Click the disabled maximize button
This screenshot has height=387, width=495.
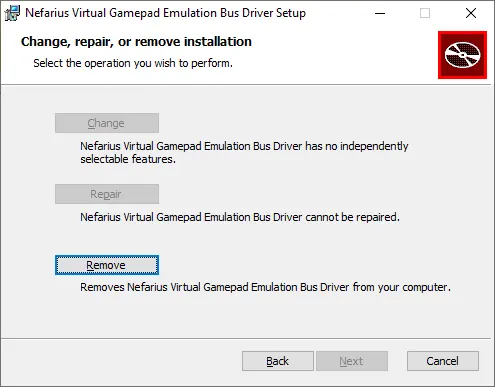click(x=425, y=13)
